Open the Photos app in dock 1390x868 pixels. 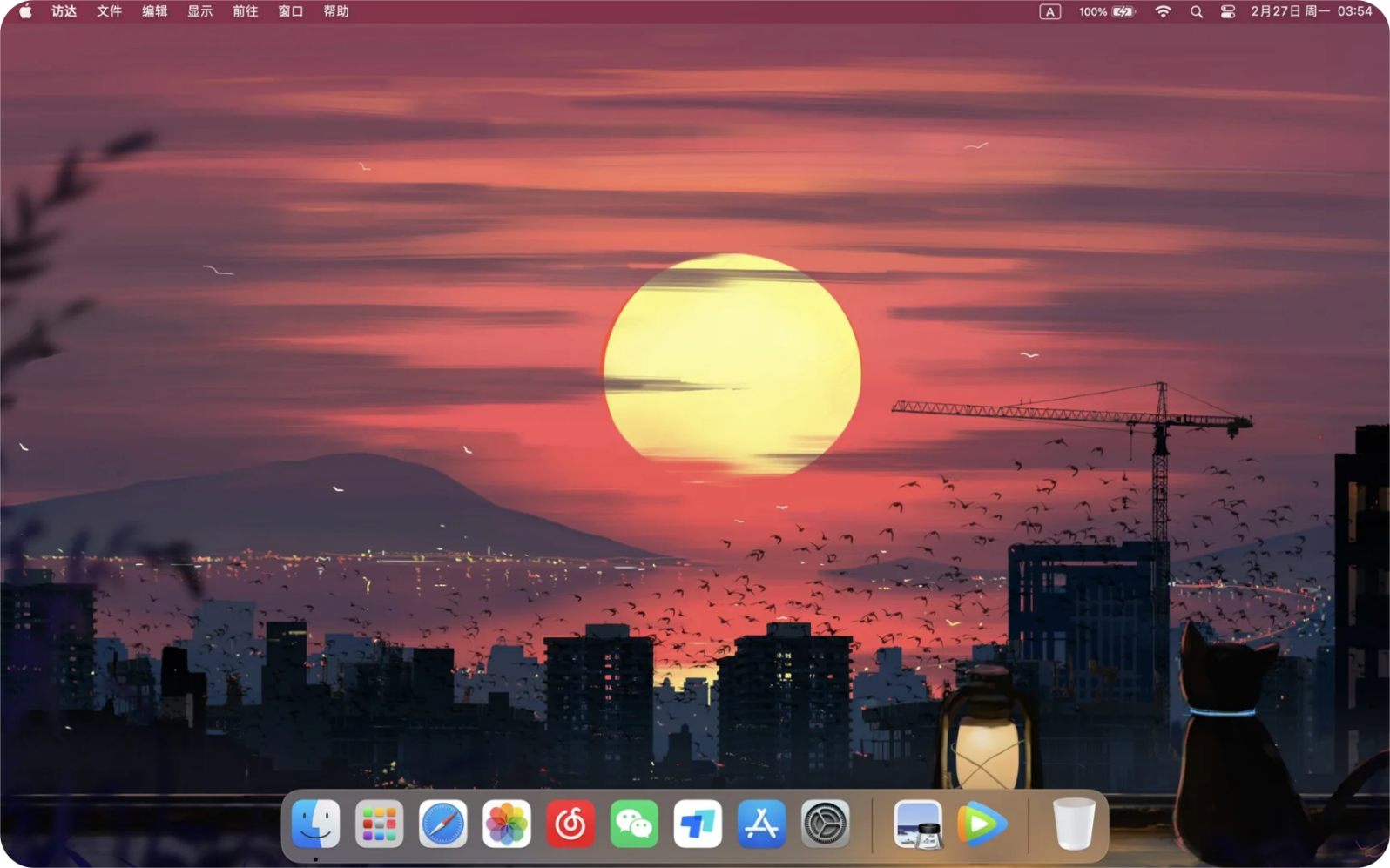tap(506, 824)
